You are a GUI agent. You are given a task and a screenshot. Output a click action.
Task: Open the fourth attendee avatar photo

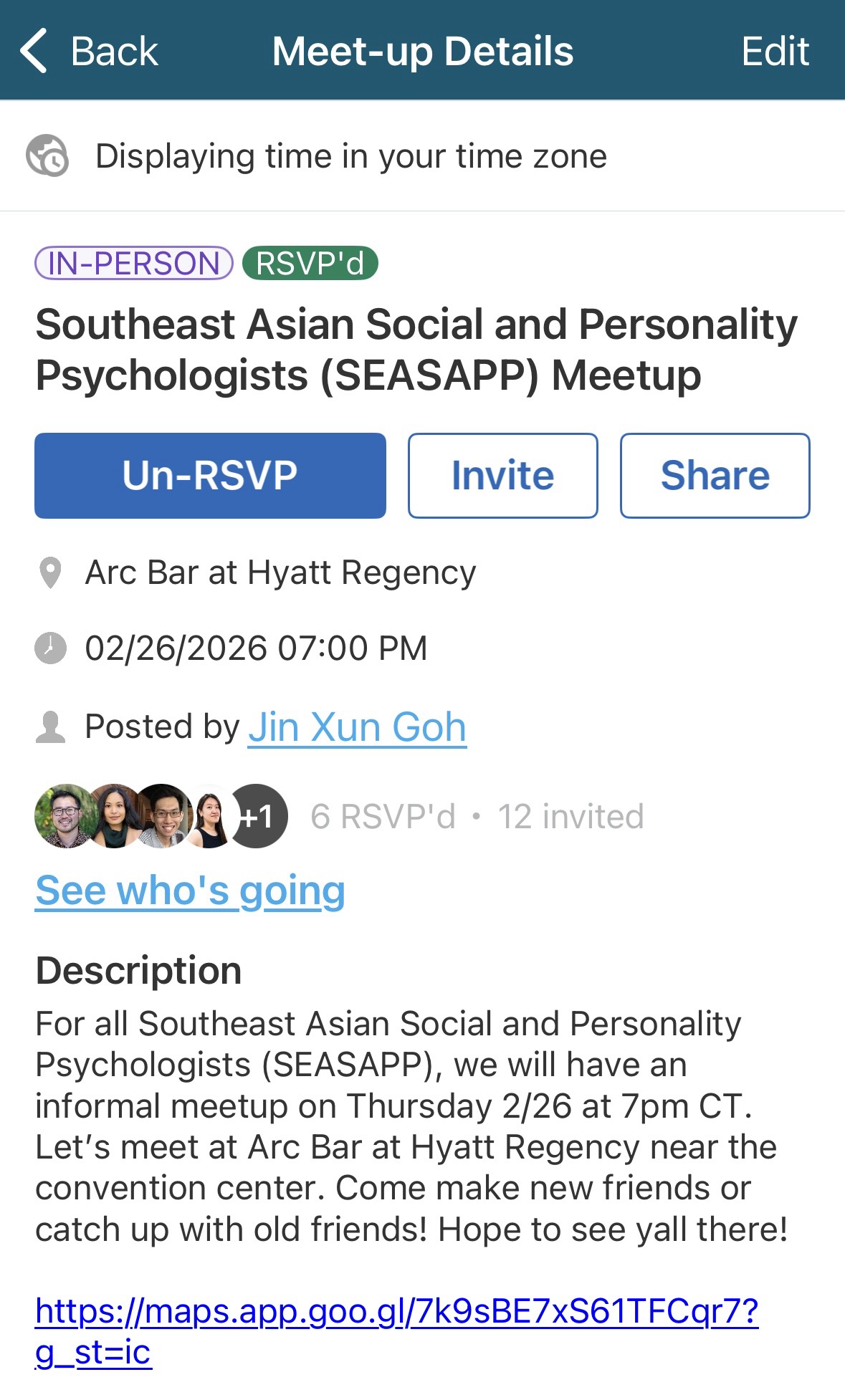click(209, 816)
